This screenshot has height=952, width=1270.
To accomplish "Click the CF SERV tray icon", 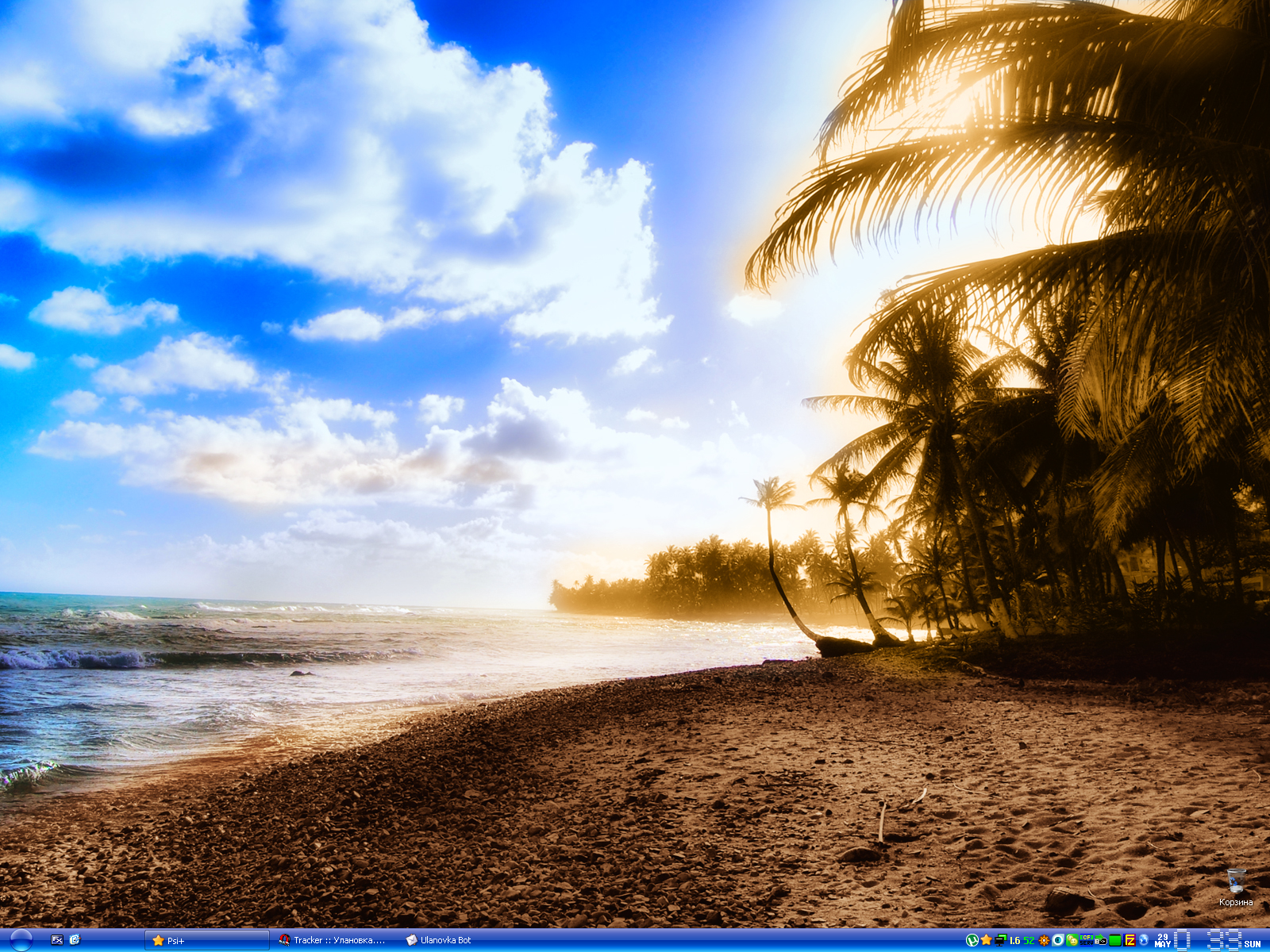I will point(1087,940).
